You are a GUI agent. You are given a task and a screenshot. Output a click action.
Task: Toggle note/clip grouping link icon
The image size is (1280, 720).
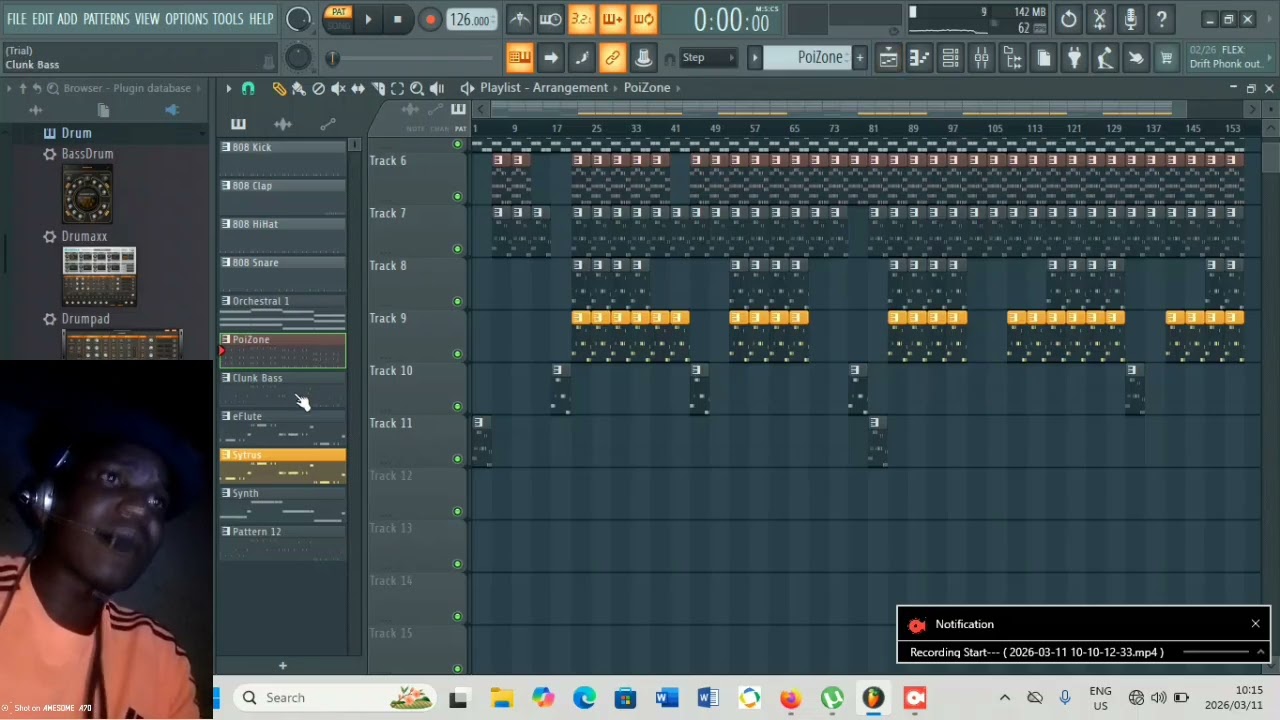coord(612,58)
